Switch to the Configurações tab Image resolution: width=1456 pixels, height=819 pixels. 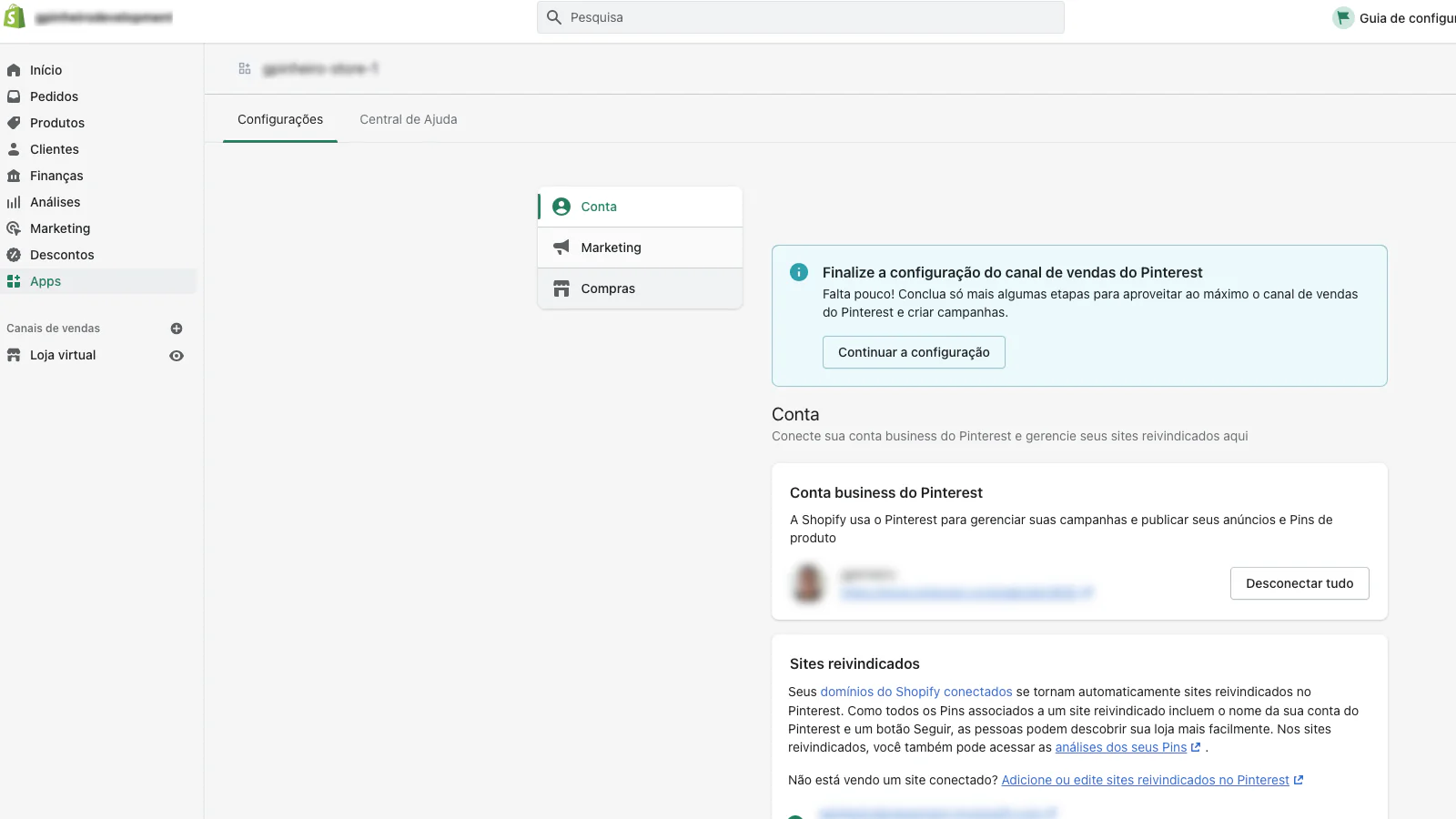point(280,119)
